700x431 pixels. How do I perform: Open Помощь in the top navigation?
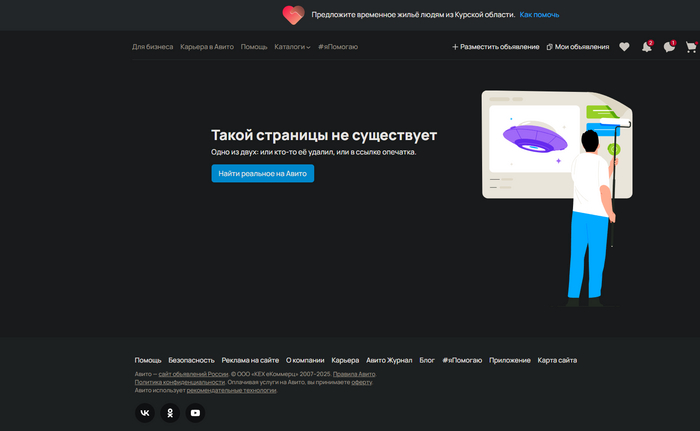click(x=254, y=47)
